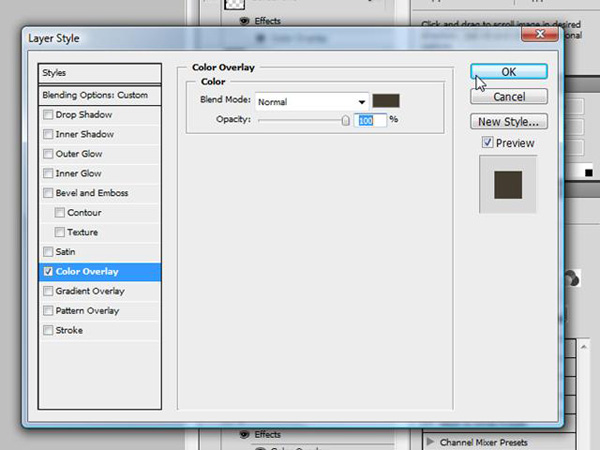Select the Pattern Overlay label

(88, 311)
